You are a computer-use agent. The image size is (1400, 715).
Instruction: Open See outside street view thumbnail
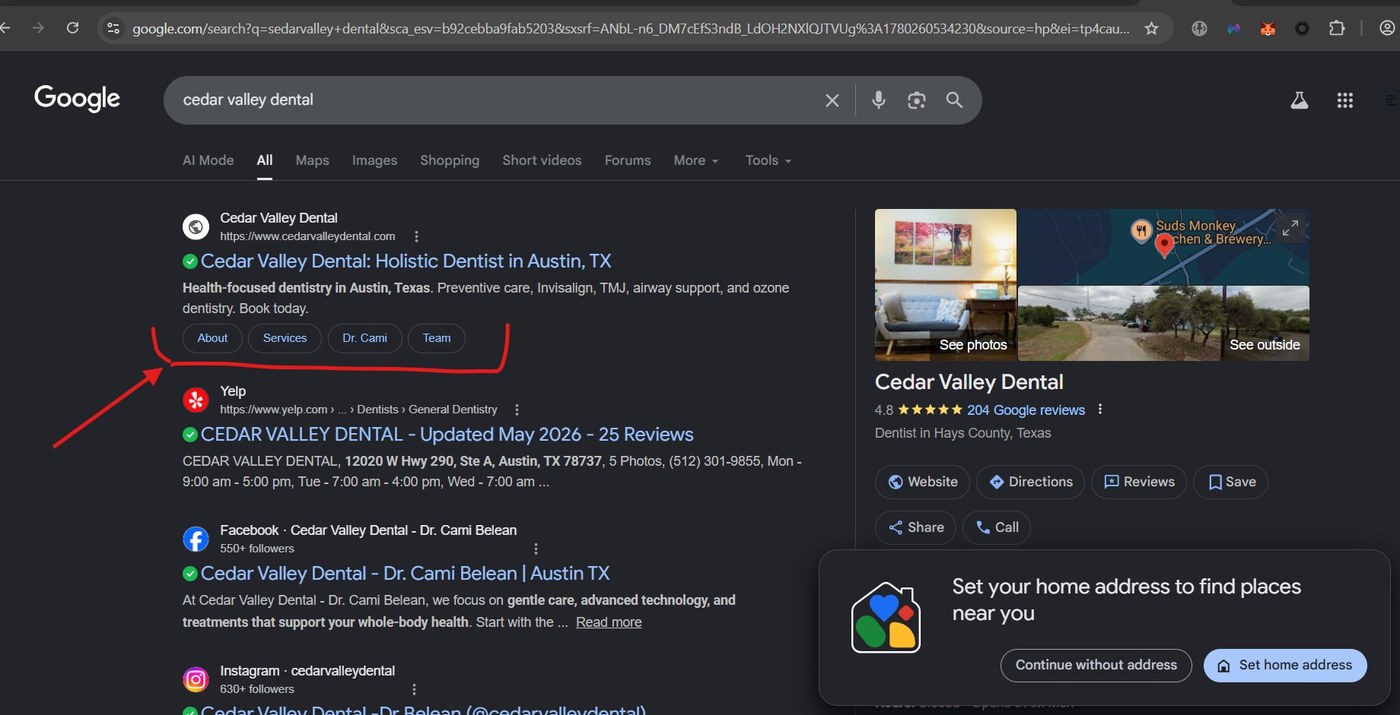pyautogui.click(x=1163, y=324)
